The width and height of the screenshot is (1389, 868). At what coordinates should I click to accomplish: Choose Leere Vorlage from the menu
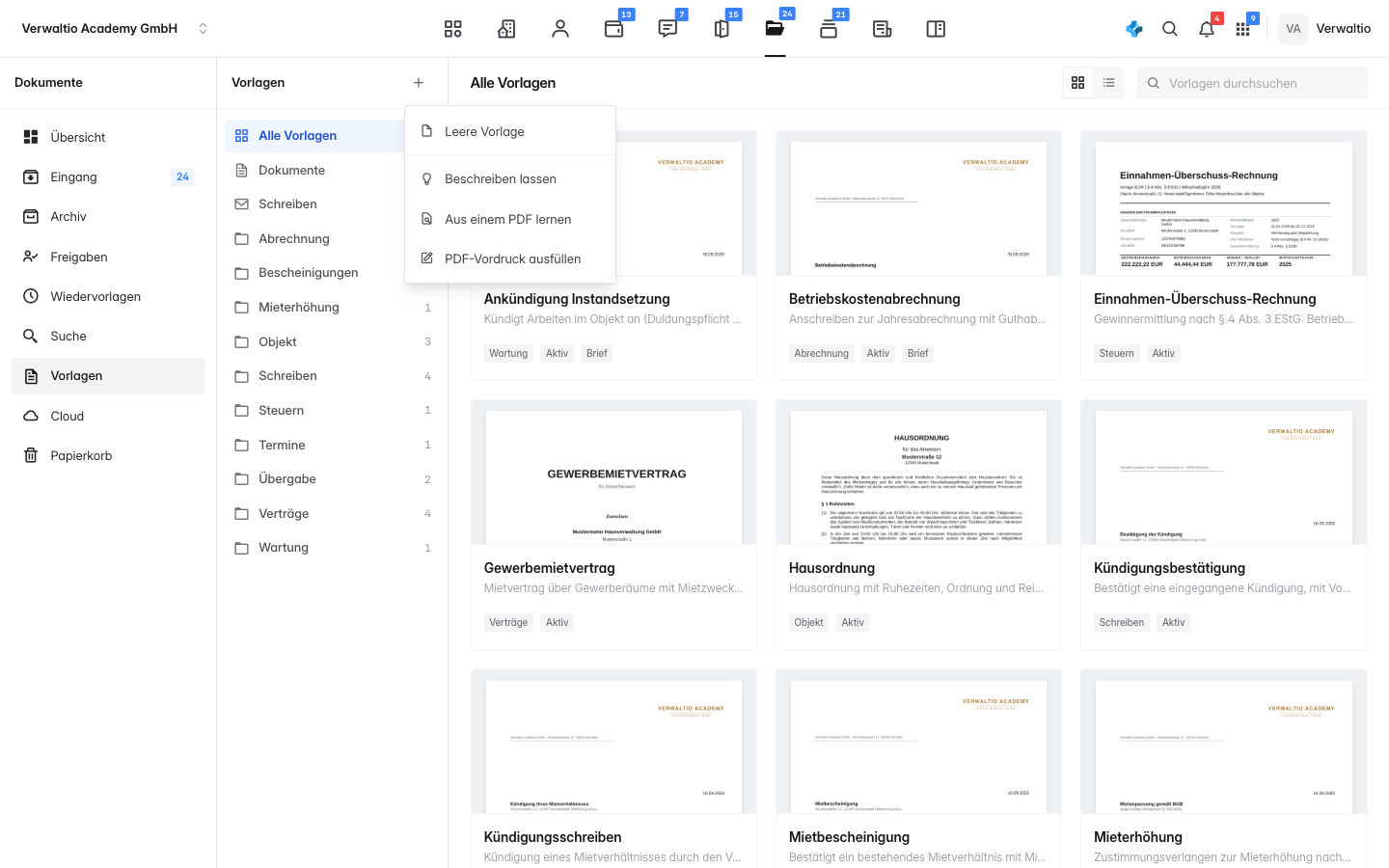coord(510,131)
